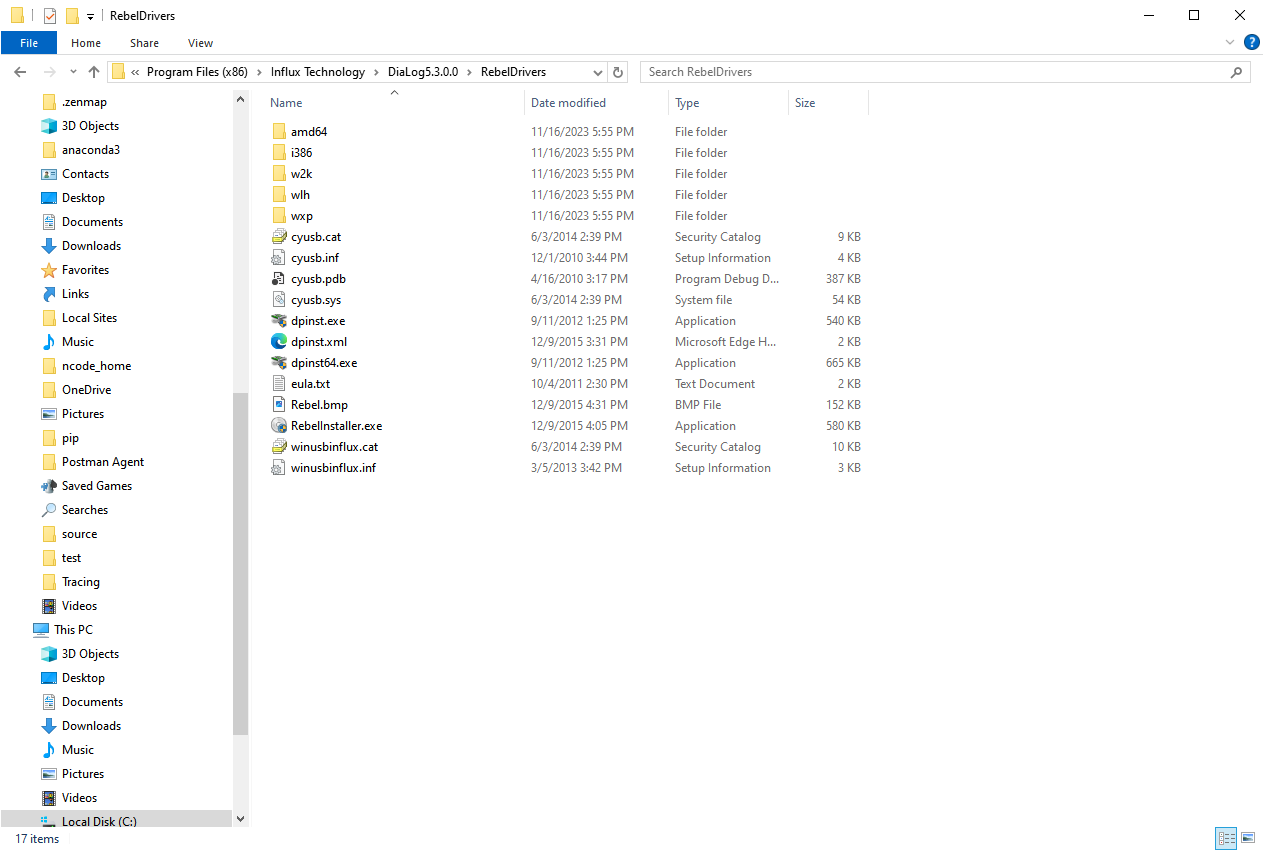Click navigation pane scroll up arrow
1264x851 pixels.
(x=240, y=100)
